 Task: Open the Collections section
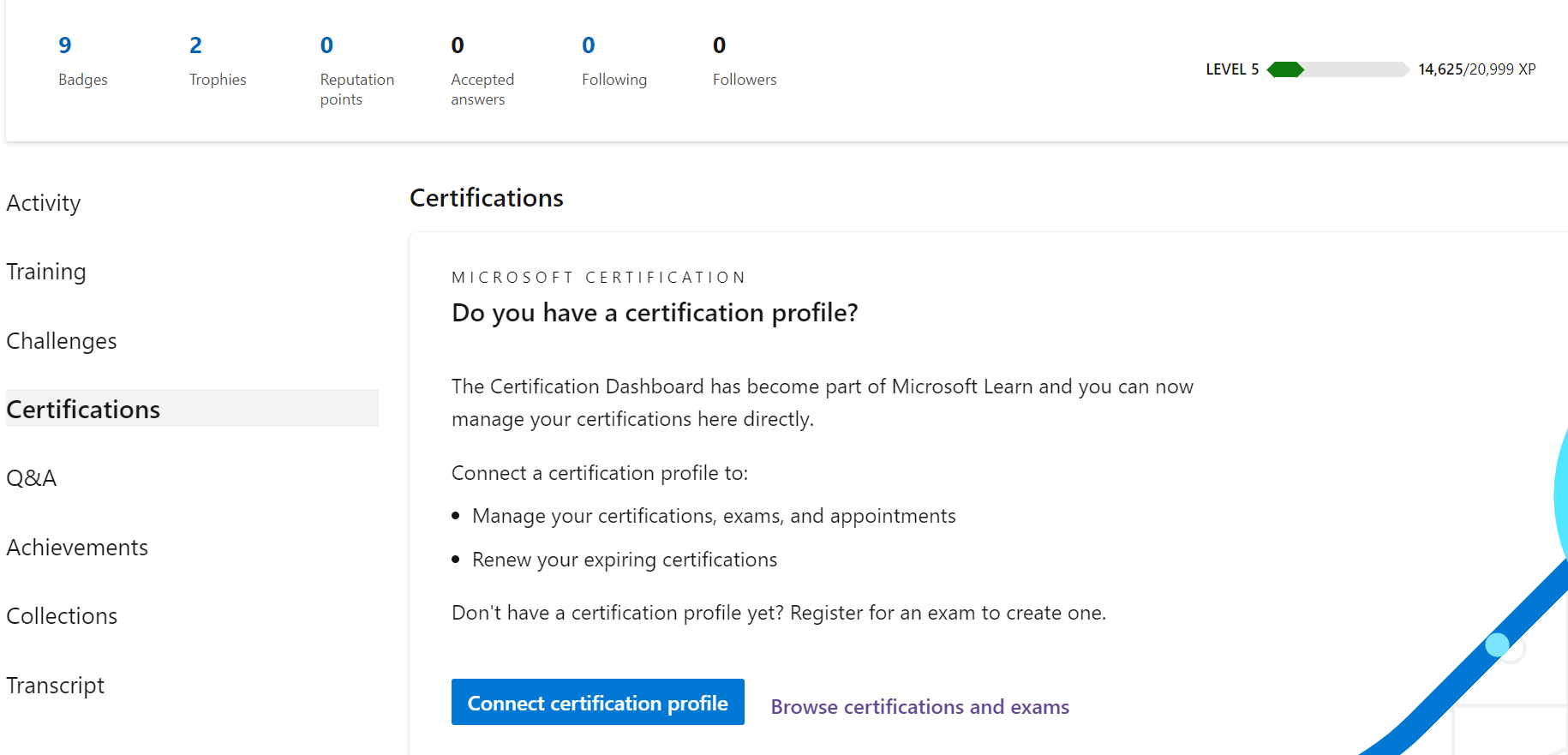pyautogui.click(x=62, y=616)
